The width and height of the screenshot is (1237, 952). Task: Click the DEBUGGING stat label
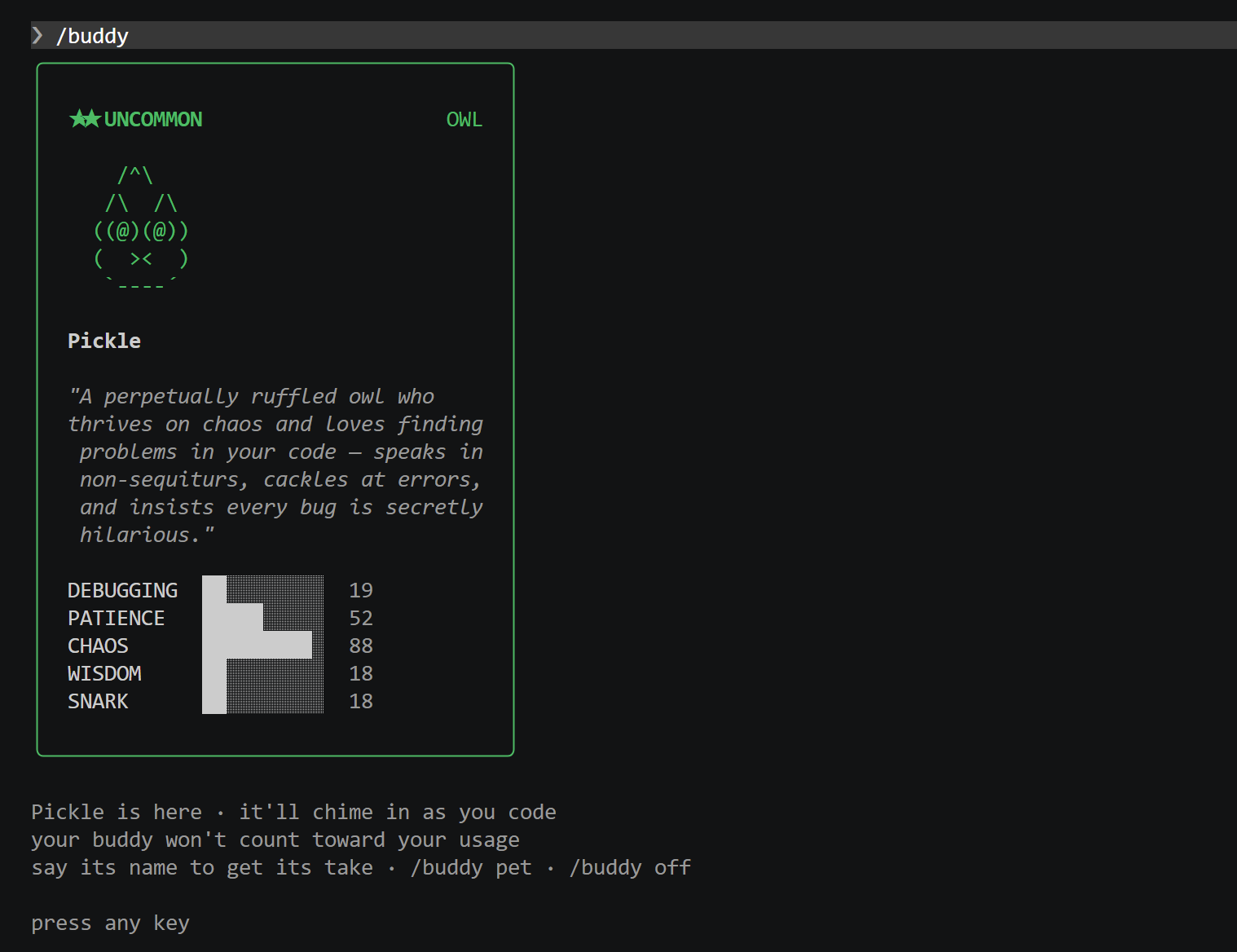[x=122, y=590]
